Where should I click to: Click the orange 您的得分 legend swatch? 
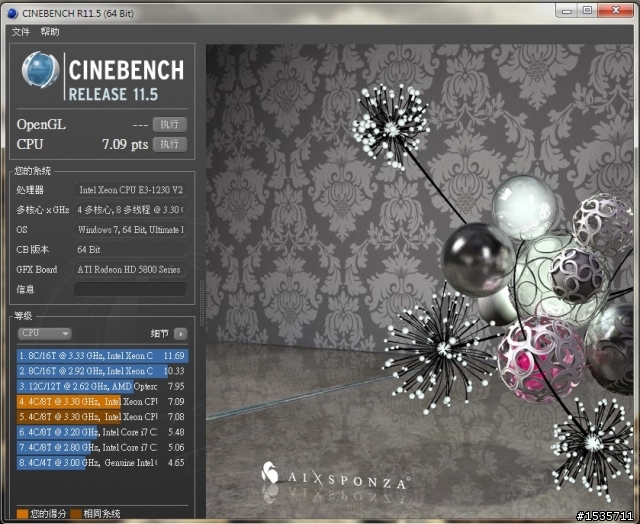click(22, 514)
